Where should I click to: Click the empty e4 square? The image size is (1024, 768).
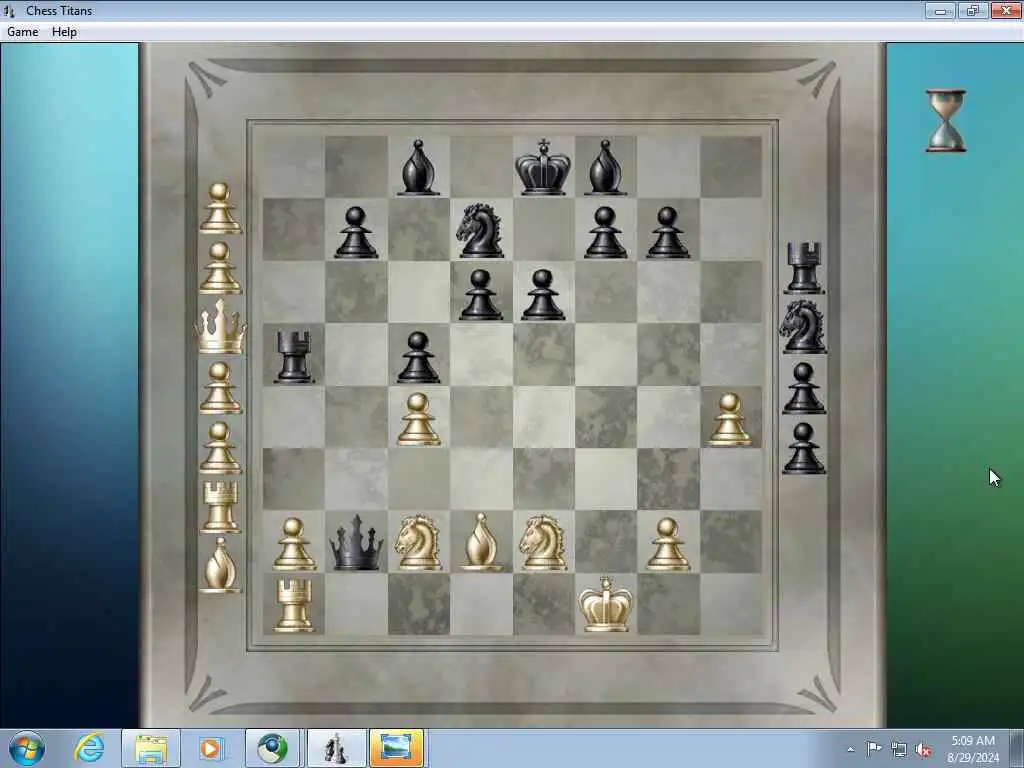(543, 417)
